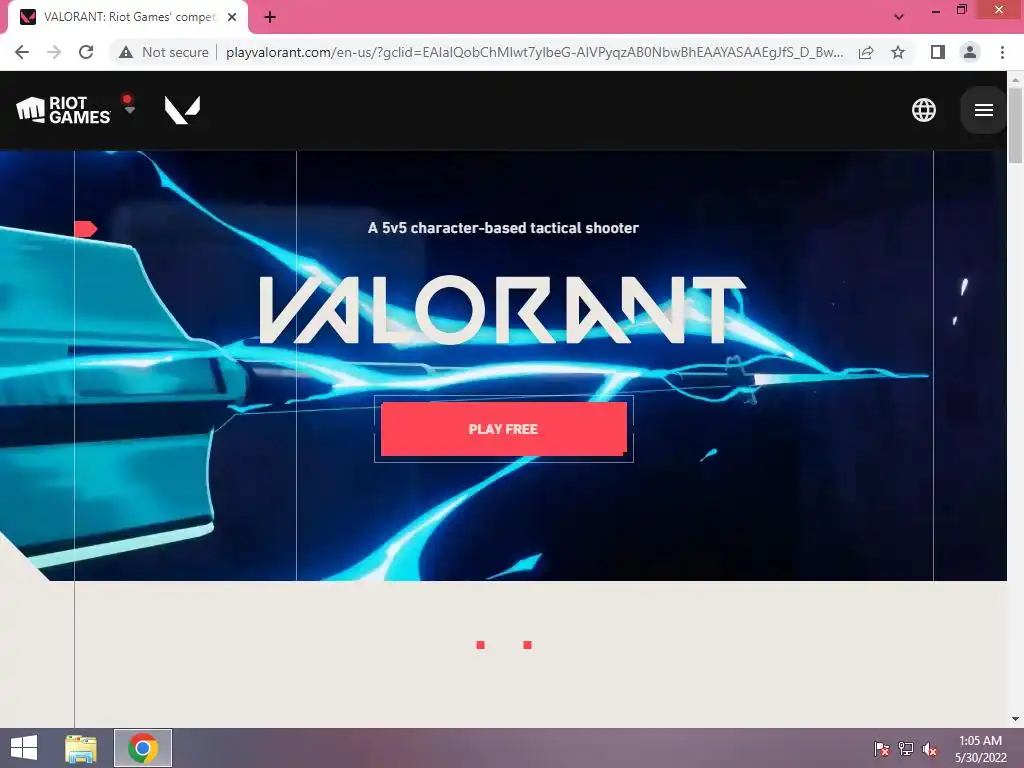The height and width of the screenshot is (768, 1024).
Task: Click the vertical scrollbar thumb
Action: [1015, 125]
